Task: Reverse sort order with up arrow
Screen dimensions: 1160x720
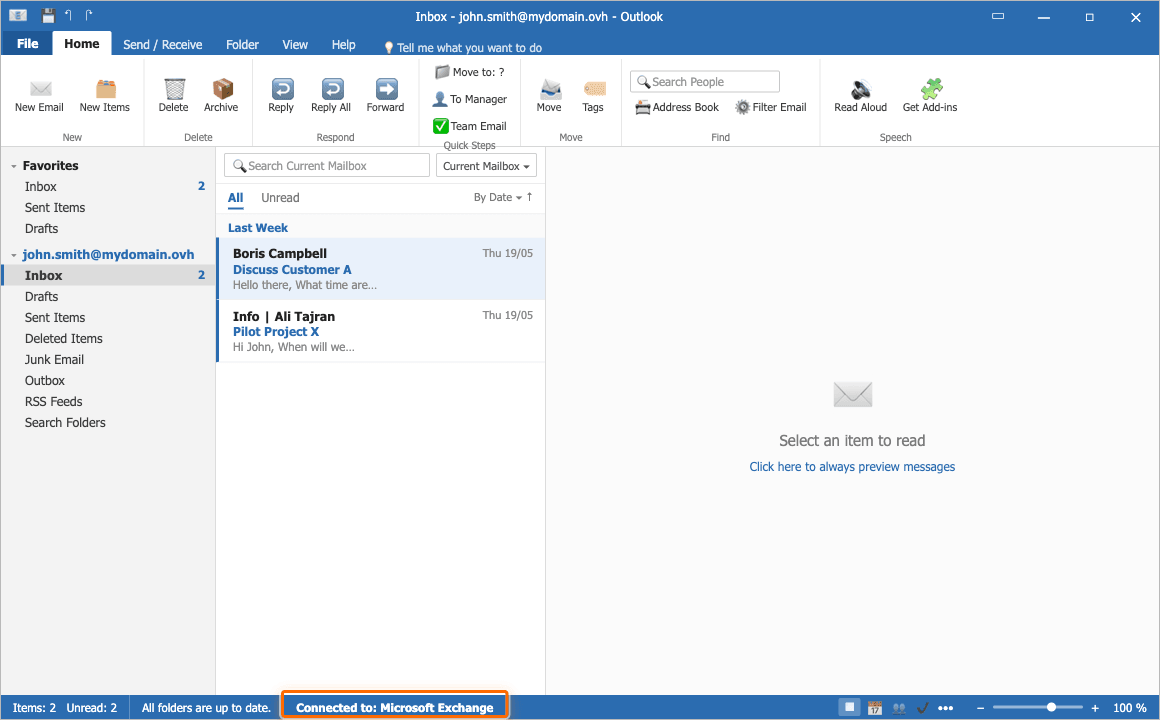Action: coord(530,197)
